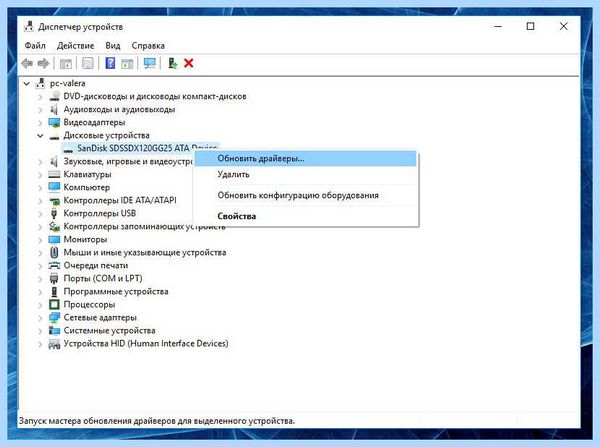The image size is (600, 447).
Task: Click the Очереди печати printer icon
Action: (x=54, y=266)
